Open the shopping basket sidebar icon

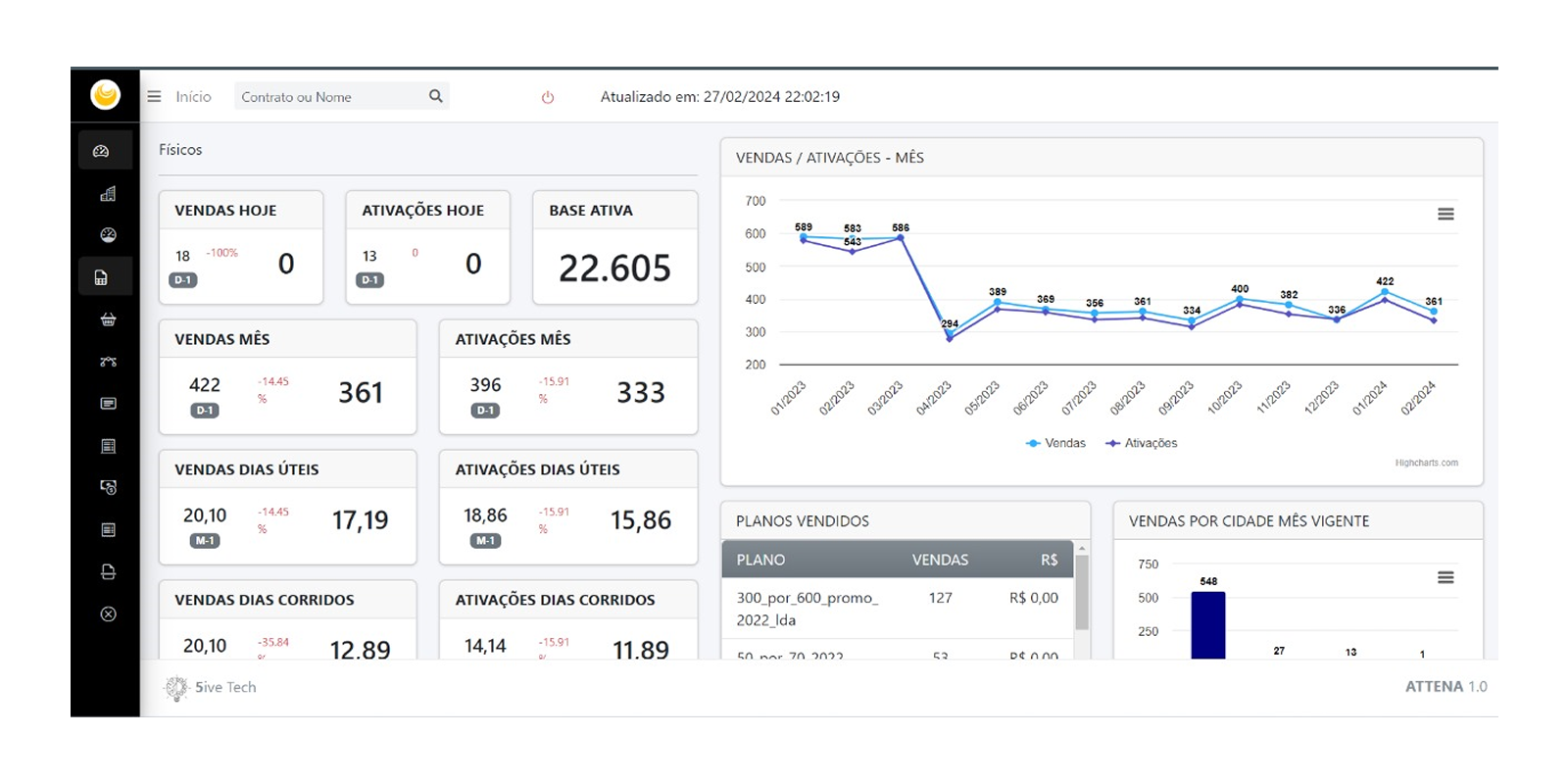pyautogui.click(x=108, y=319)
